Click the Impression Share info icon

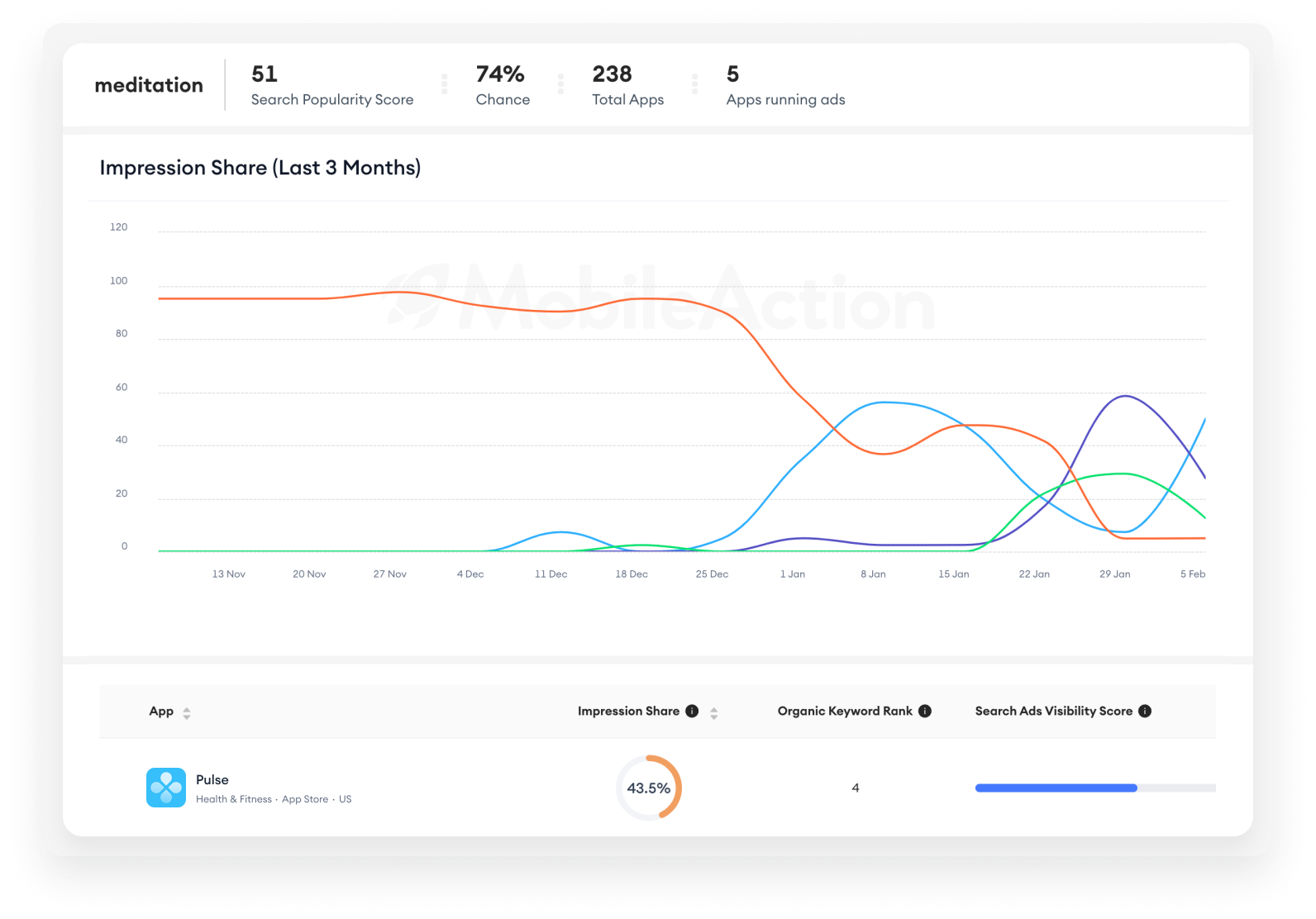click(x=693, y=711)
